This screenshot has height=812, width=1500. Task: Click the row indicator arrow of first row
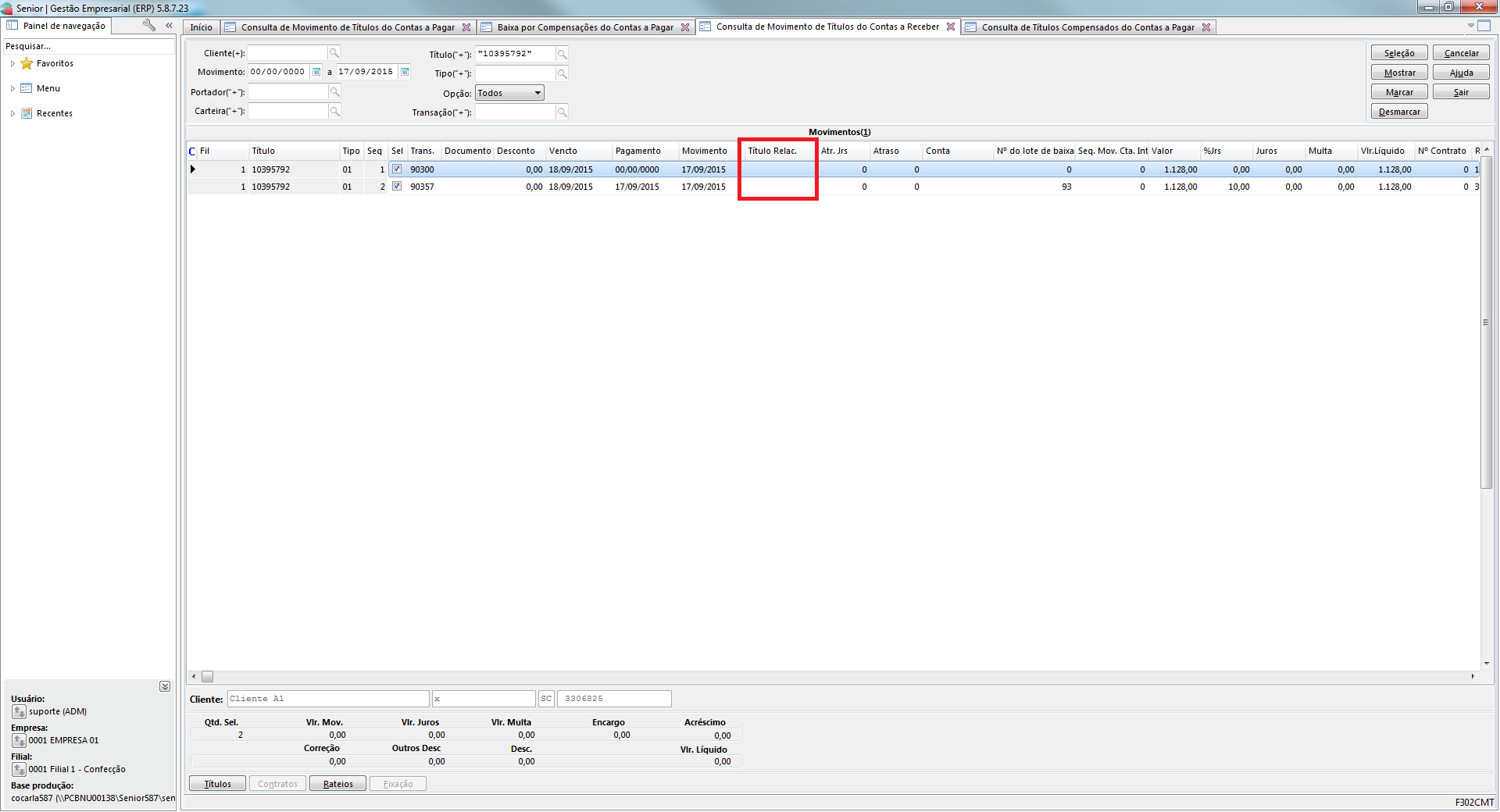coord(192,169)
